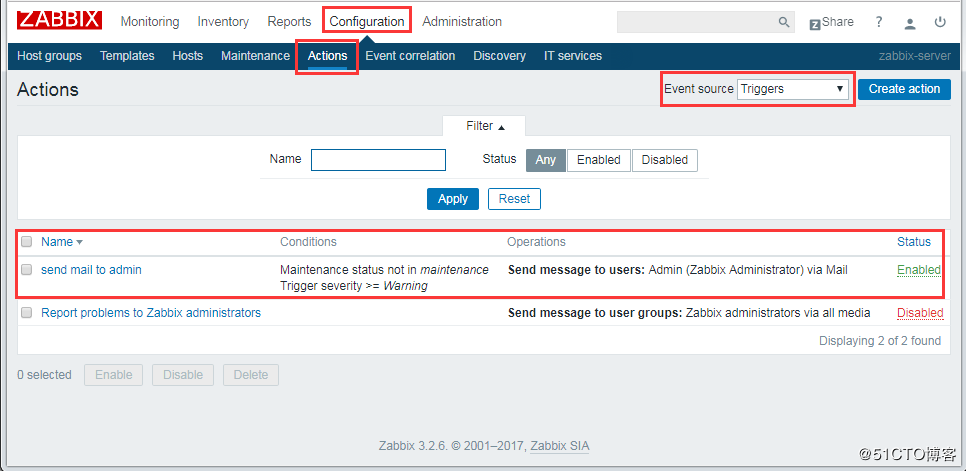Sort actions by the Name header
The width and height of the screenshot is (966, 471).
pos(57,242)
